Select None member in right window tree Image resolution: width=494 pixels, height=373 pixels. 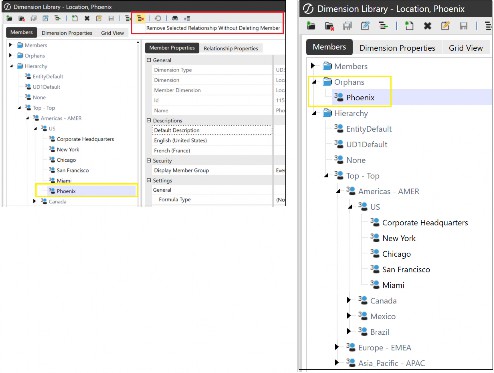pos(356,160)
